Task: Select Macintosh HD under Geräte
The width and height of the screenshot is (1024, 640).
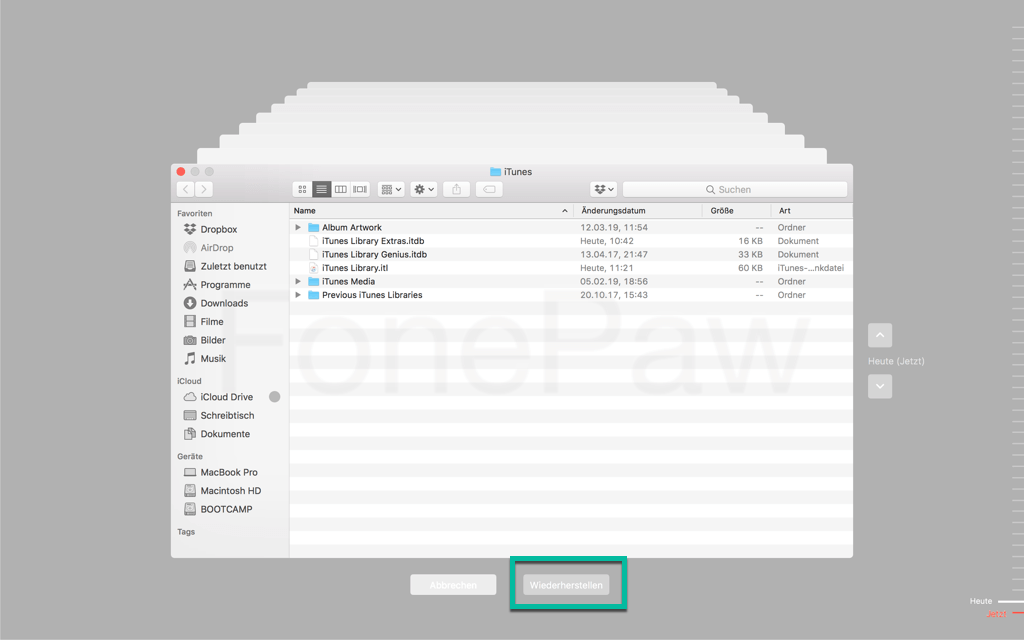Action: coord(230,490)
